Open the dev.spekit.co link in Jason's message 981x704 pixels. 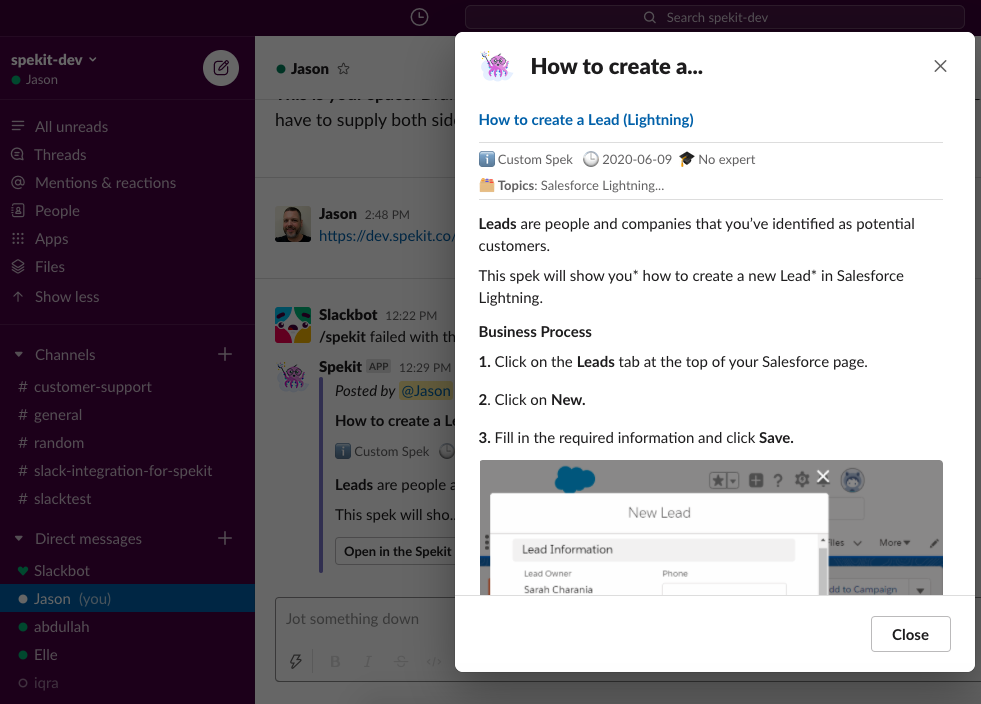click(x=387, y=236)
